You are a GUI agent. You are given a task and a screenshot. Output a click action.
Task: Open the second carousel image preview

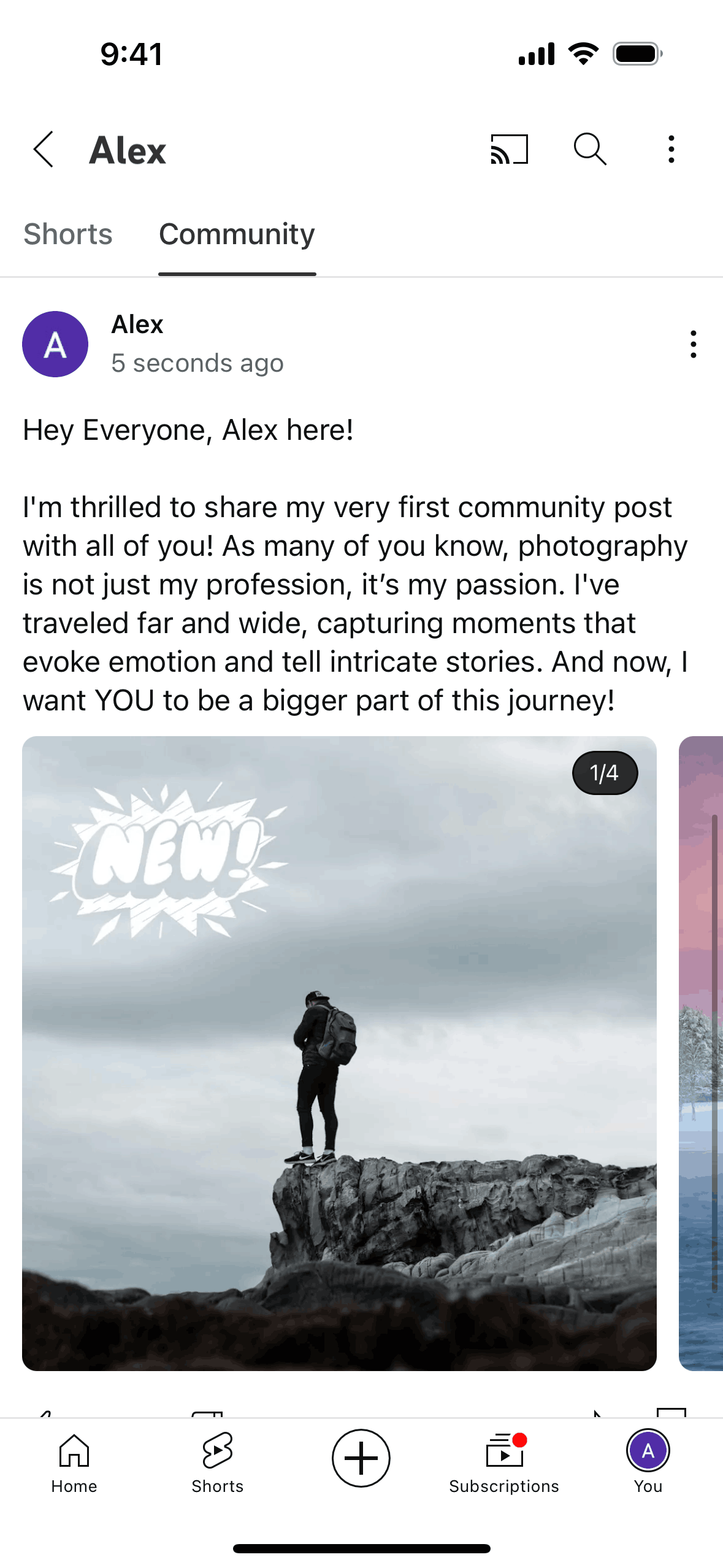(701, 1053)
